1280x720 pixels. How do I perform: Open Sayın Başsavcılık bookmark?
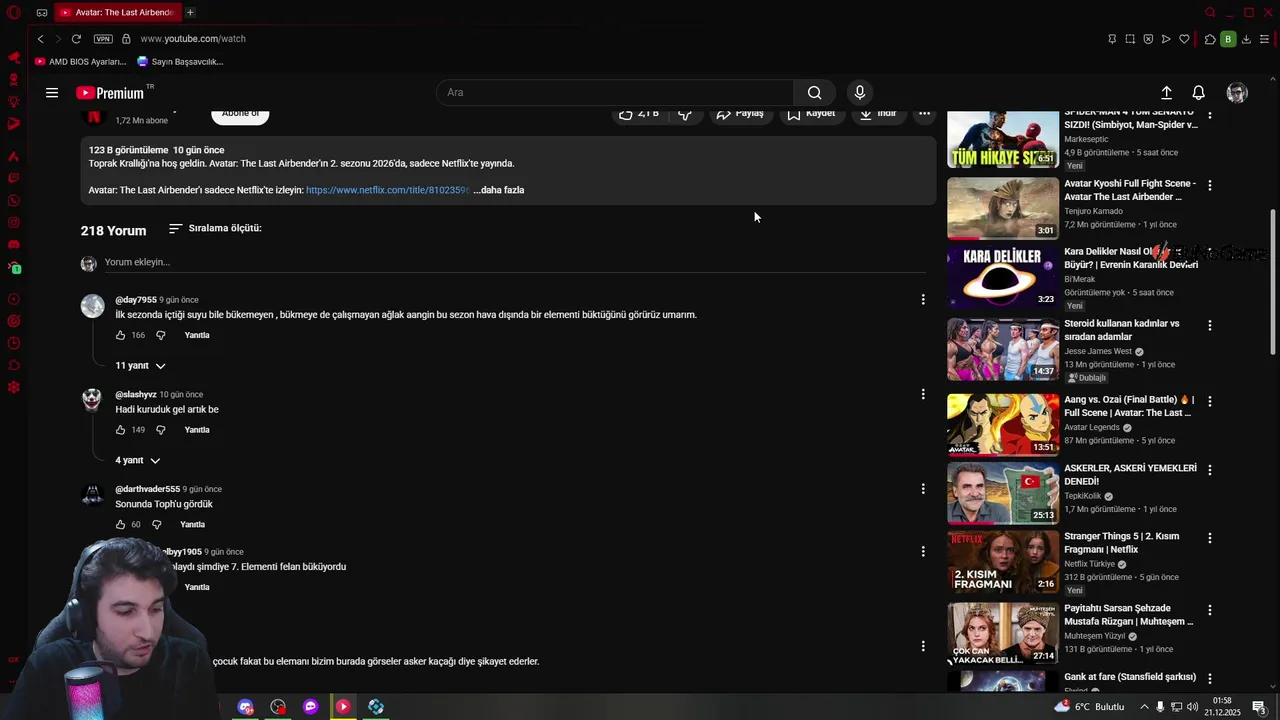coord(180,61)
